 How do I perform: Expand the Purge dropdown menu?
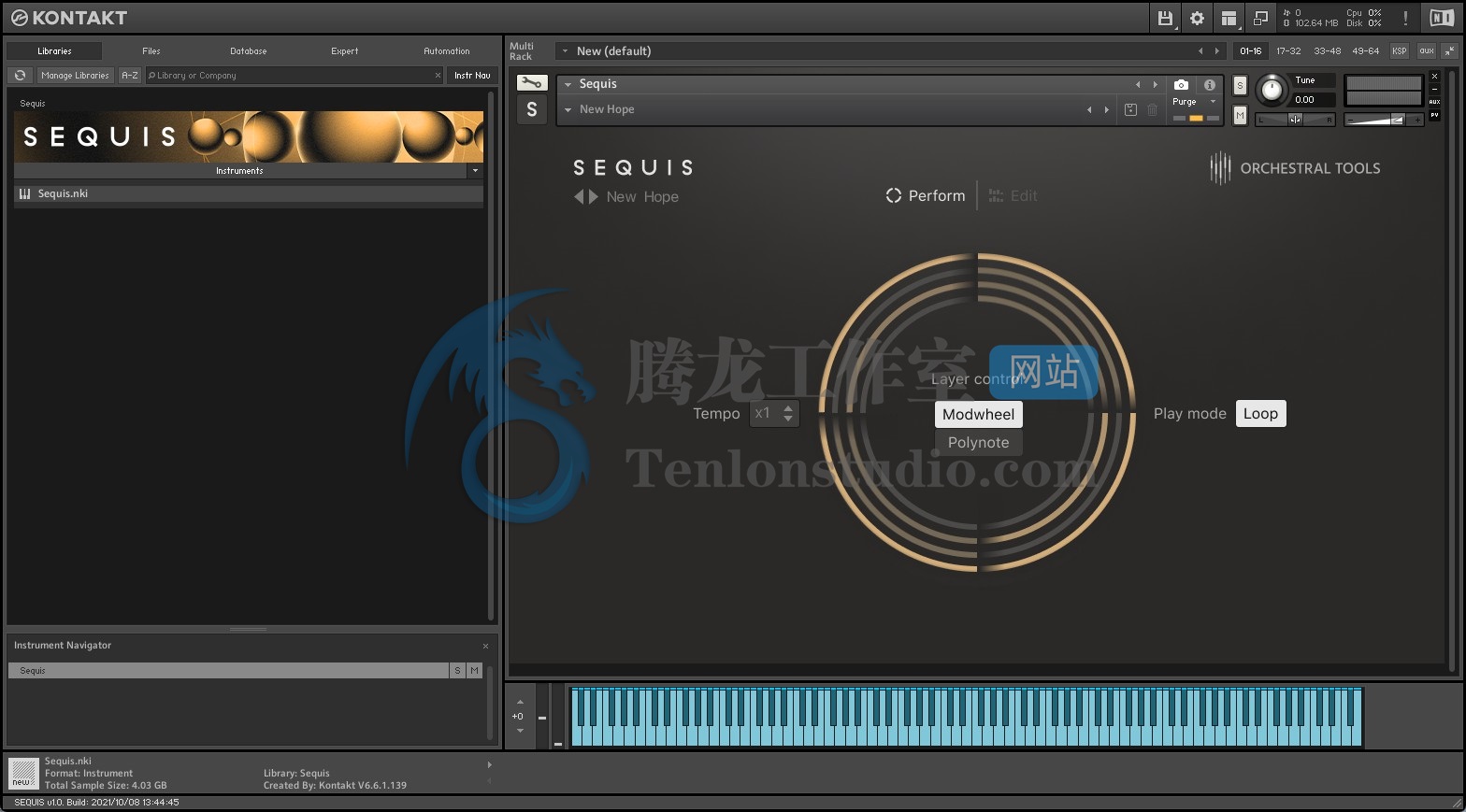[x=1213, y=102]
